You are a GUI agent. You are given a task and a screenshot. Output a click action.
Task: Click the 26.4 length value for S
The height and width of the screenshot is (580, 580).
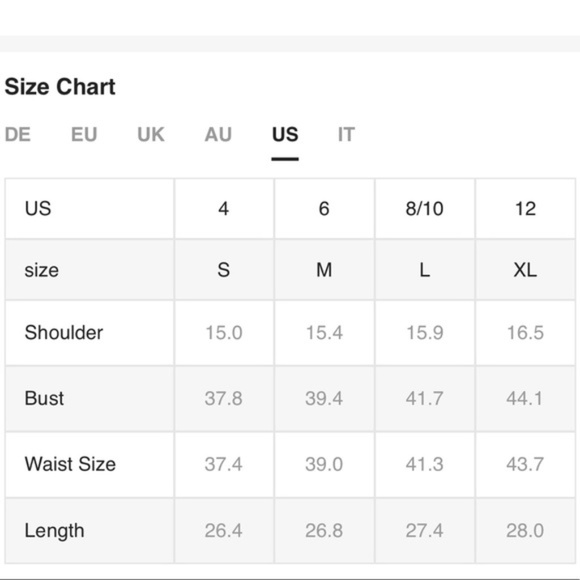[224, 530]
